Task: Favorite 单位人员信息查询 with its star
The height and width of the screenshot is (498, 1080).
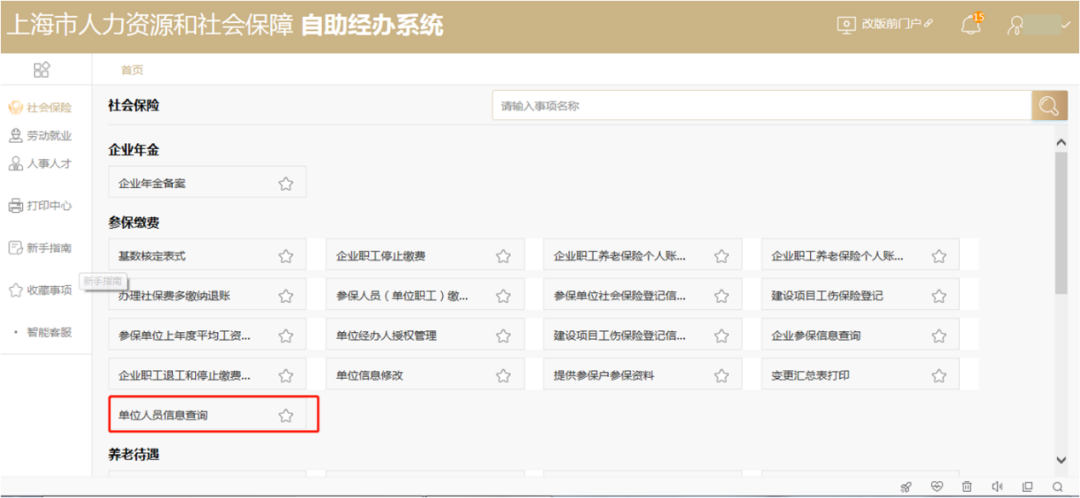Action: (286, 415)
